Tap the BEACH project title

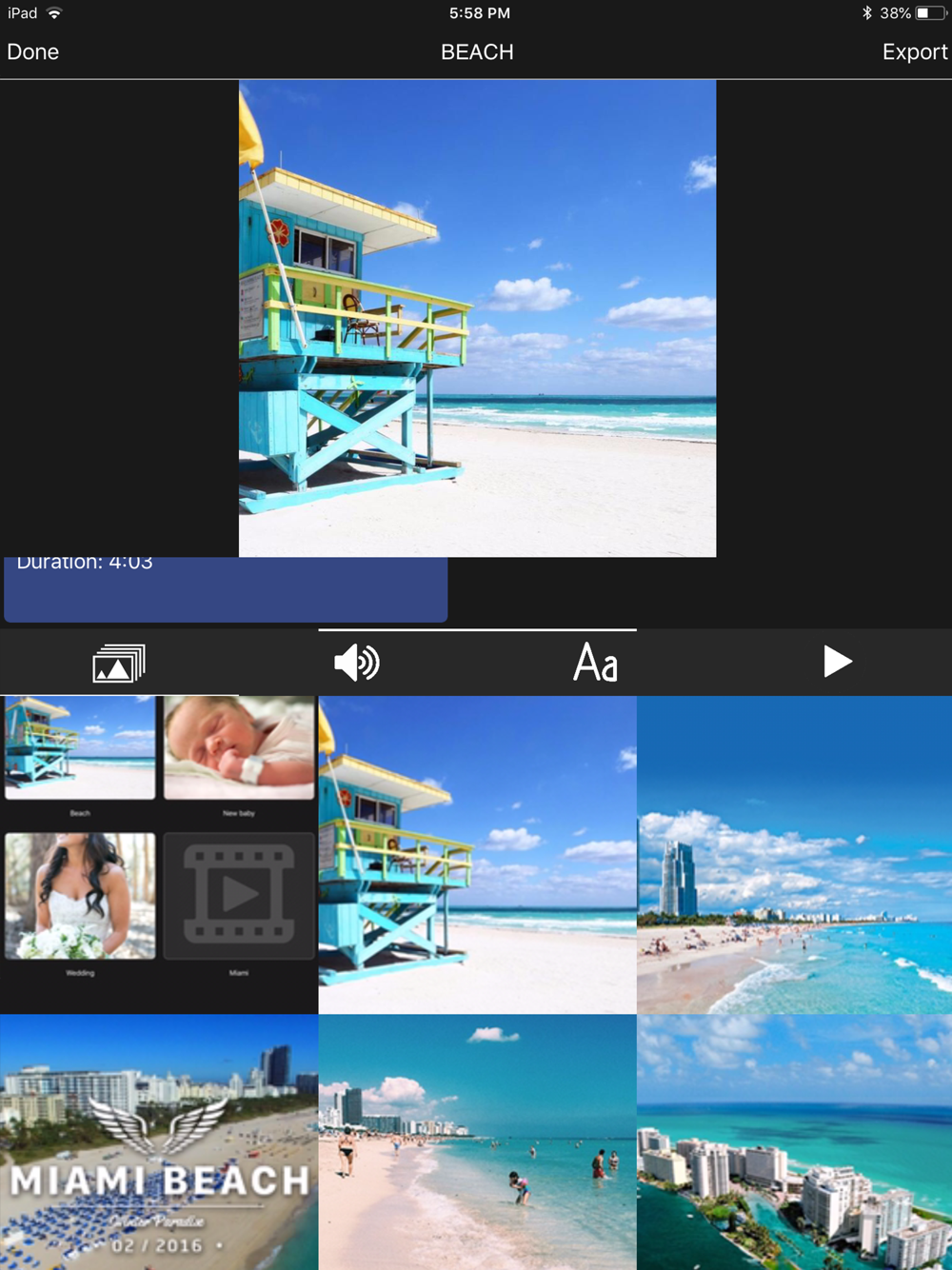pos(477,52)
